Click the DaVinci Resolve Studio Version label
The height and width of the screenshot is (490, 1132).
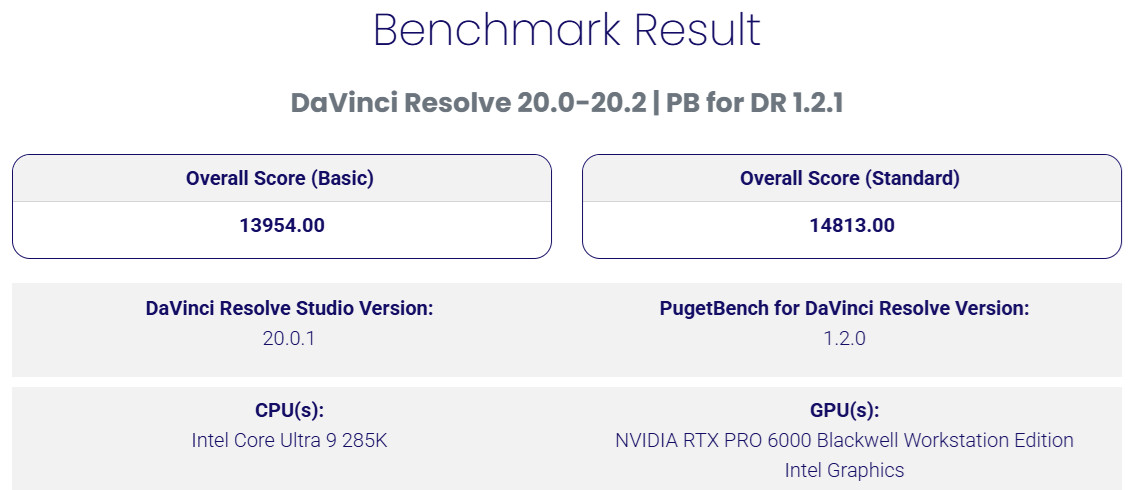[x=289, y=309]
